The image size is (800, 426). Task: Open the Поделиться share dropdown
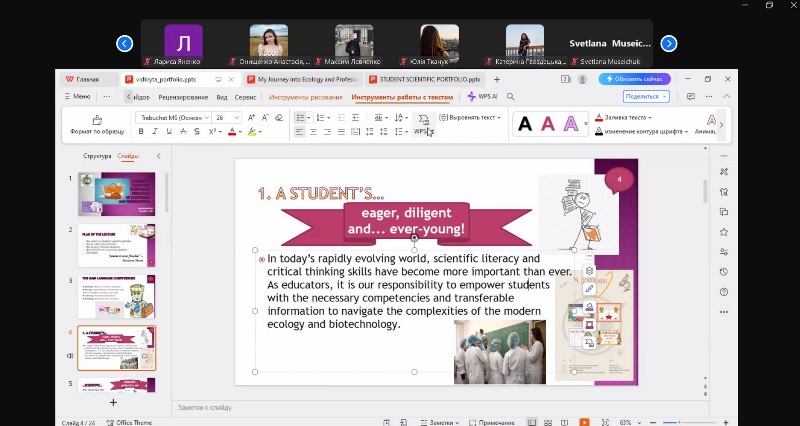pyautogui.click(x=646, y=97)
